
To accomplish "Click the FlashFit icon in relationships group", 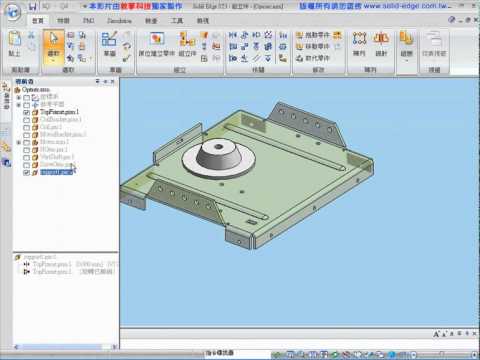I will (x=233, y=35).
